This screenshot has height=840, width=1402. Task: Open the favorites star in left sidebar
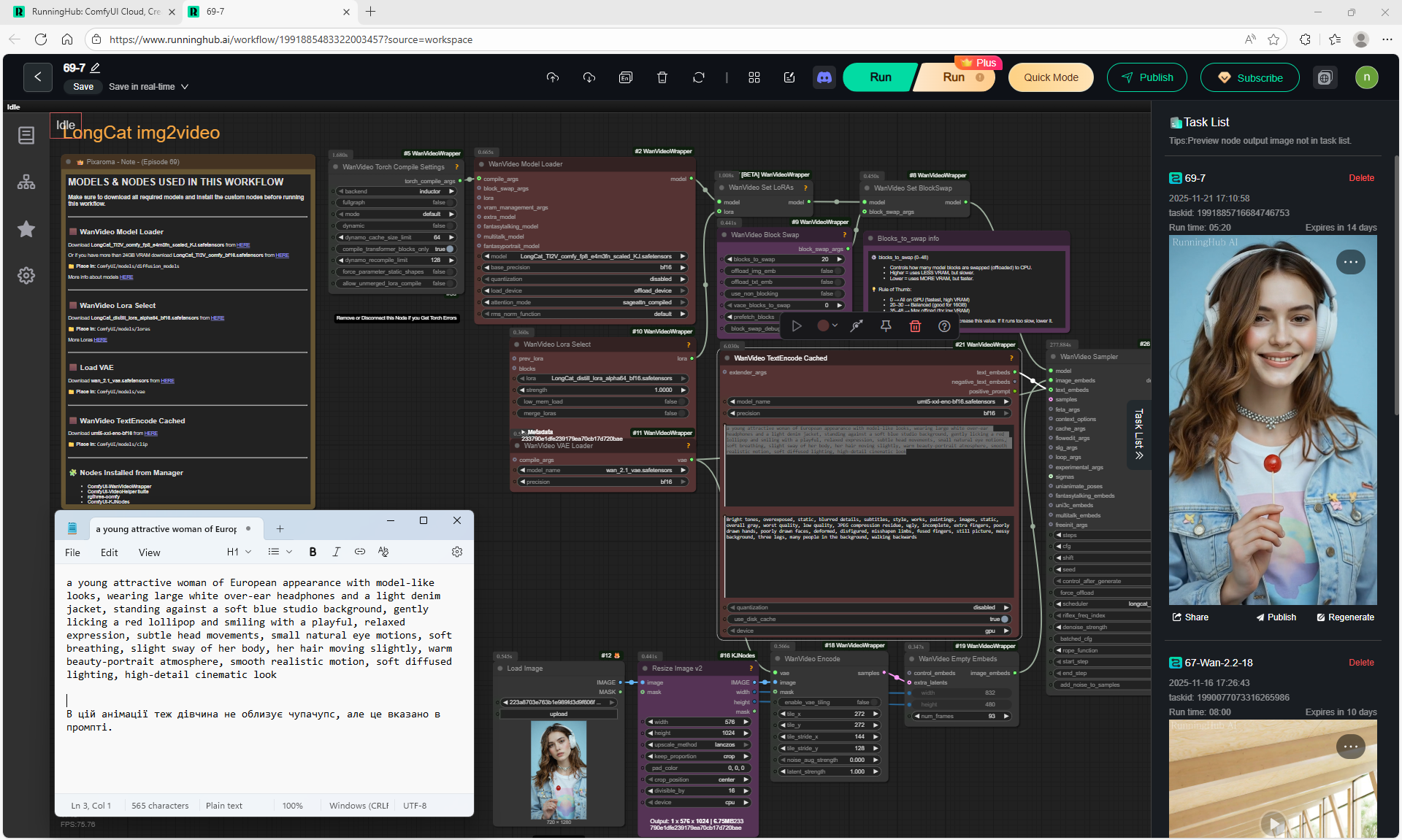click(26, 229)
